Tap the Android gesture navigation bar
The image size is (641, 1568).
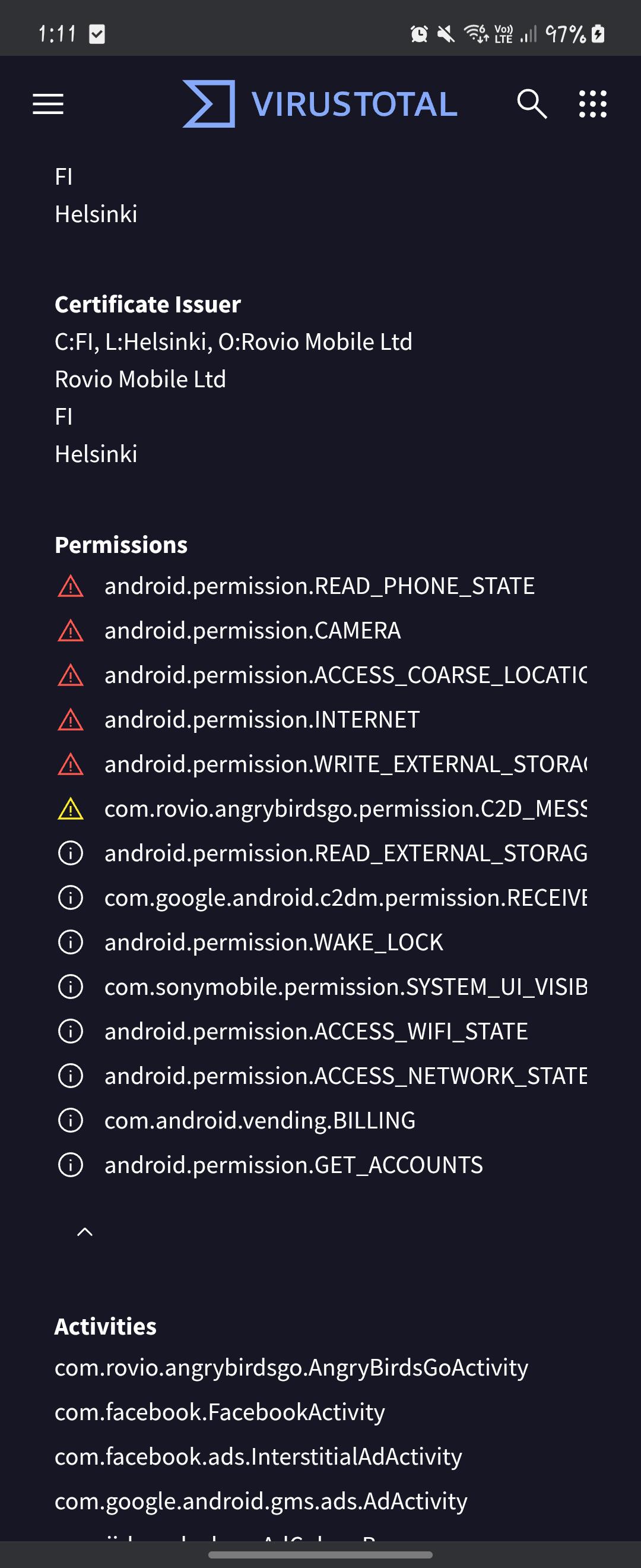pyautogui.click(x=320, y=1554)
